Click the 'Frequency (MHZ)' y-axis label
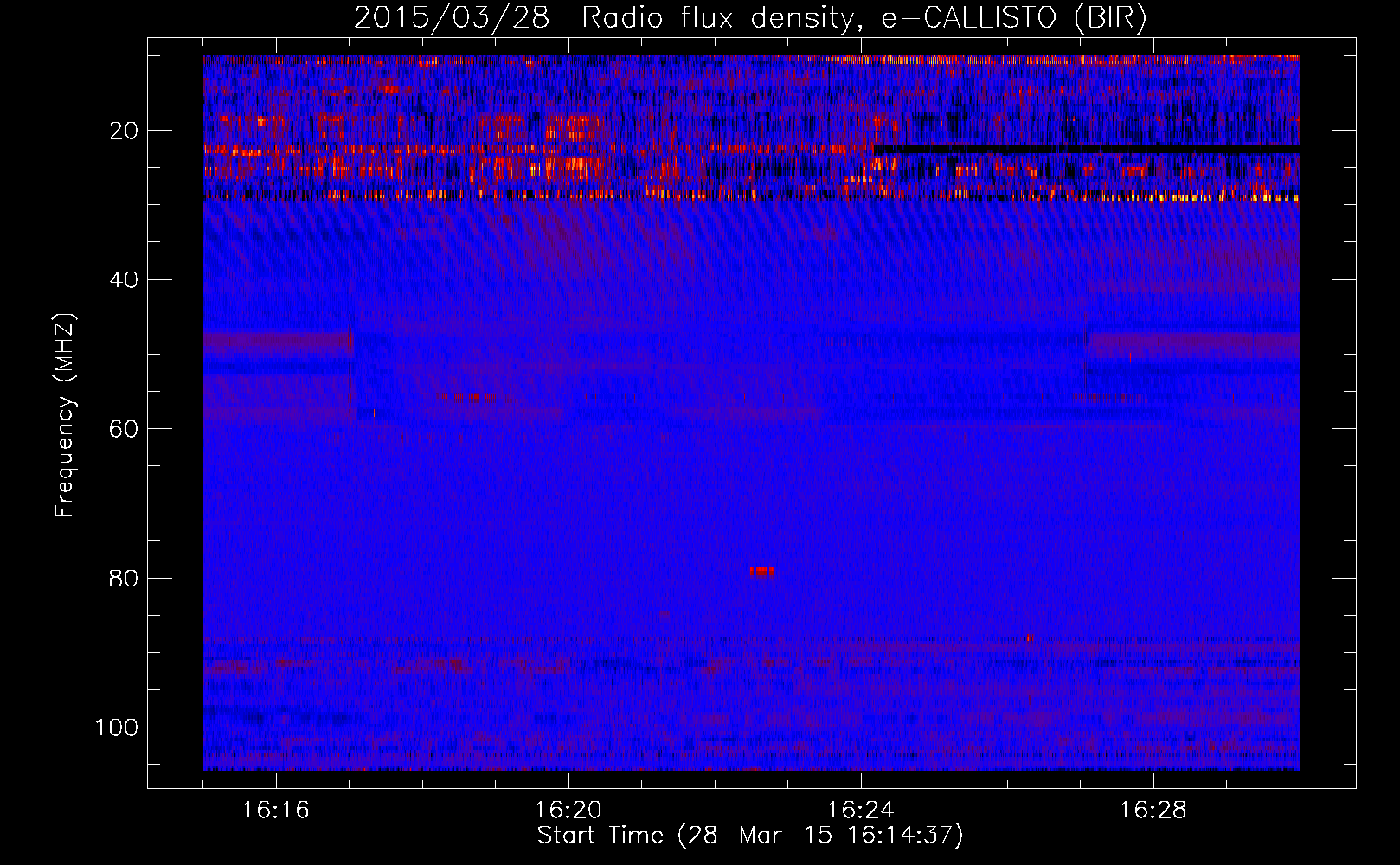 (x=65, y=414)
